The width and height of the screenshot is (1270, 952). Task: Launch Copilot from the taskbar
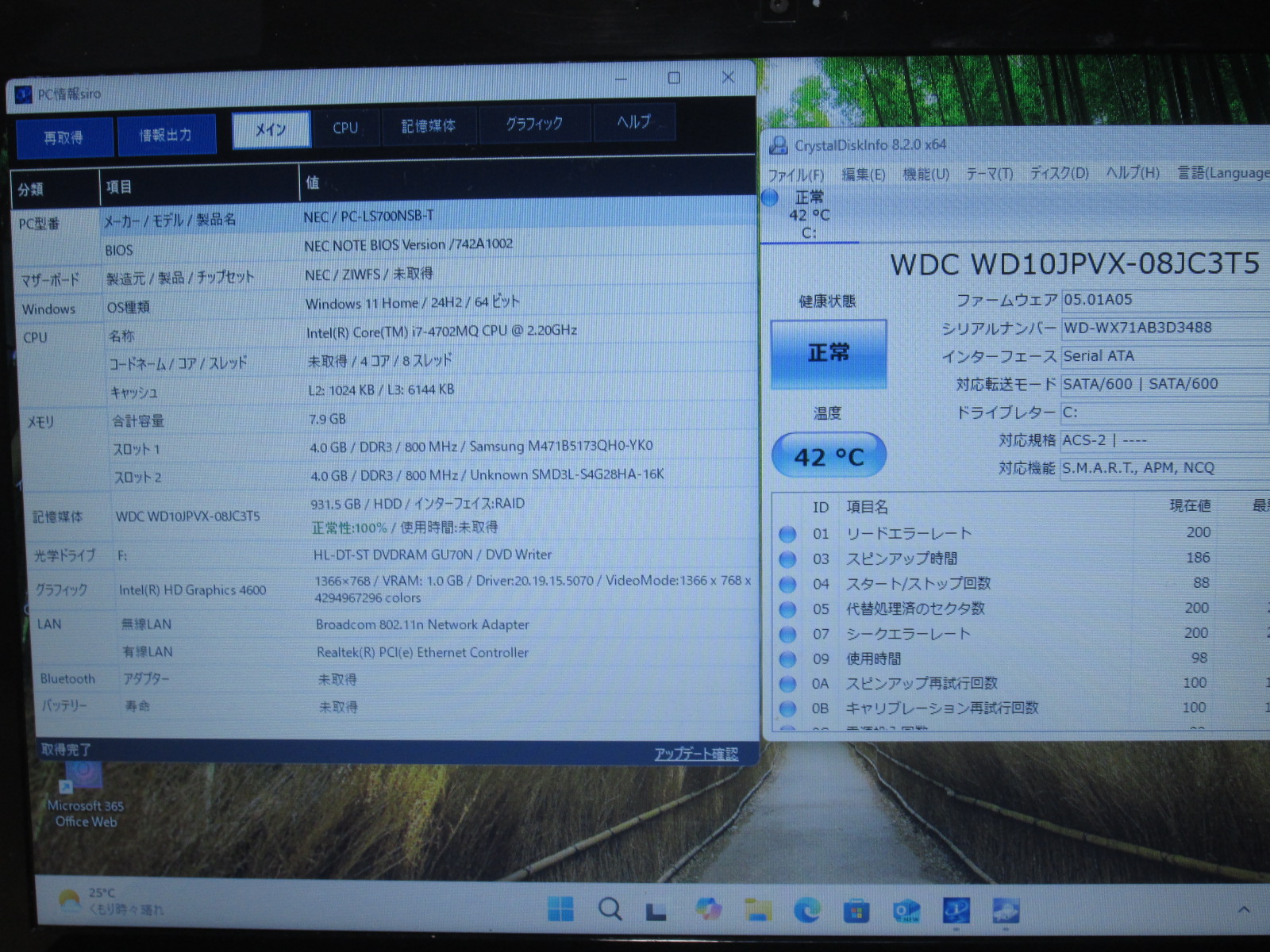point(707,910)
